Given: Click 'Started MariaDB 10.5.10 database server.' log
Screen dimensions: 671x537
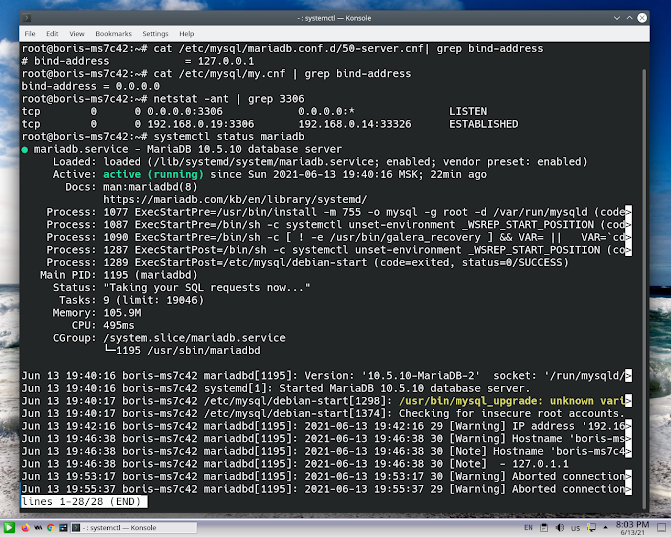Looking at the screenshot, I should [404, 389].
